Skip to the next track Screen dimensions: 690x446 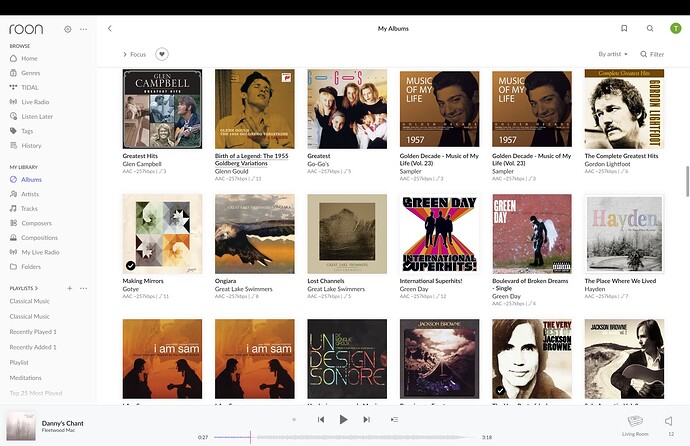point(366,420)
